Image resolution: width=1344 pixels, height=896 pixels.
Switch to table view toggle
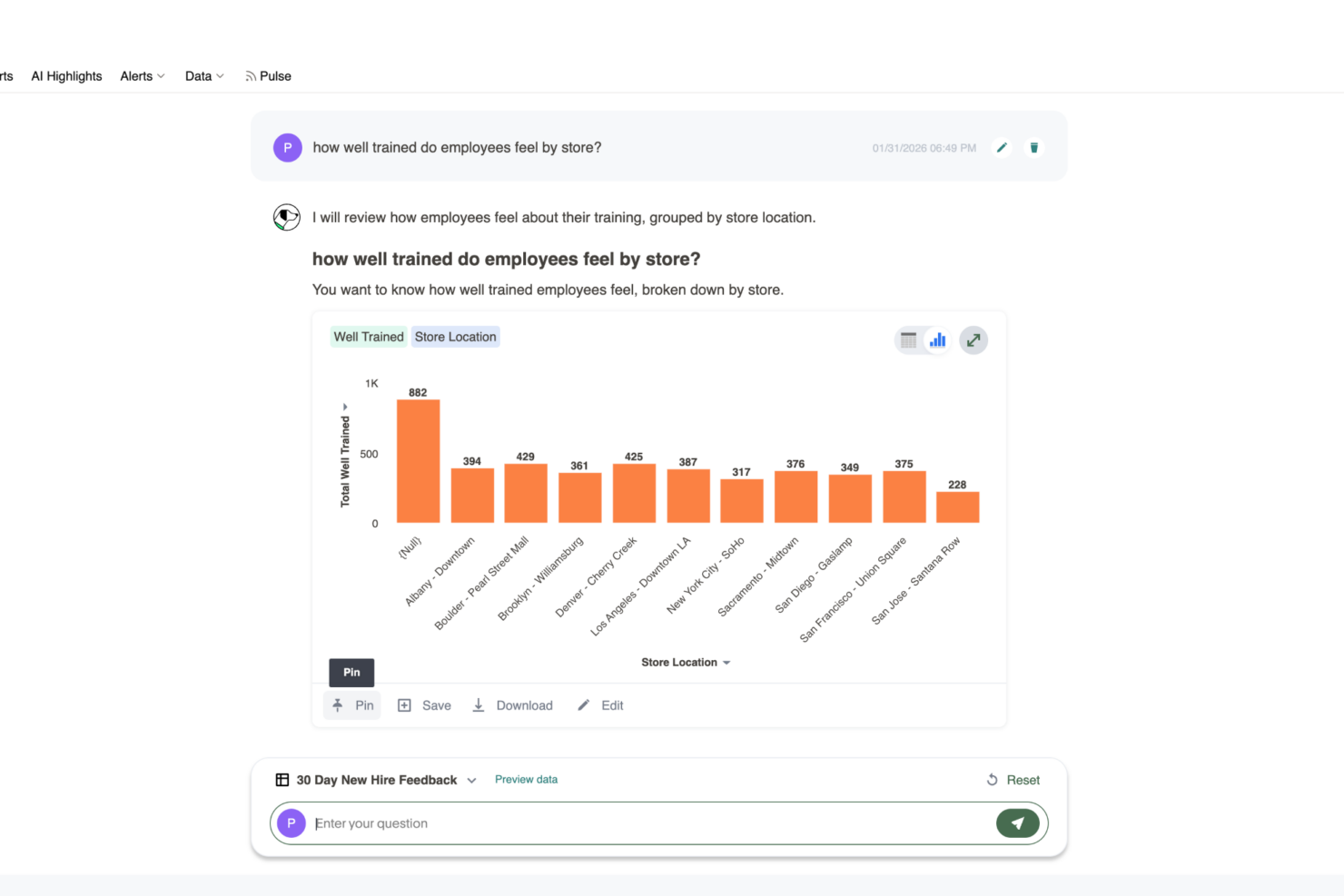908,340
